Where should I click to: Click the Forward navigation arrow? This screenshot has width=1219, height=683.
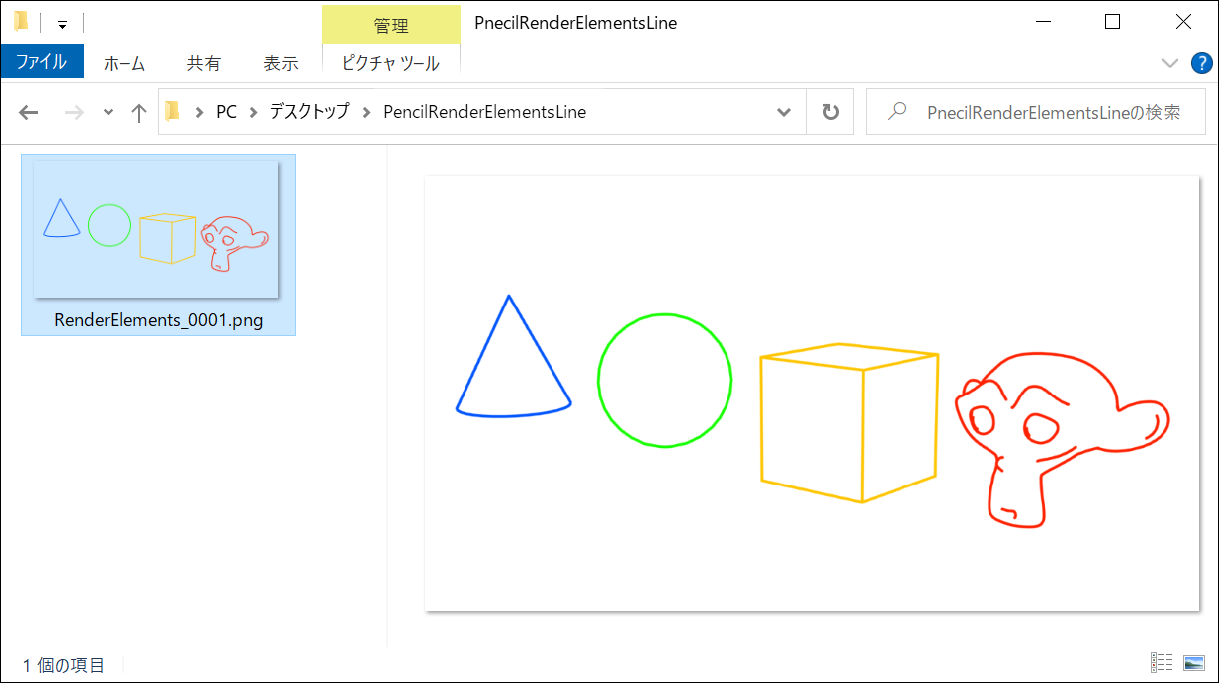(x=74, y=112)
